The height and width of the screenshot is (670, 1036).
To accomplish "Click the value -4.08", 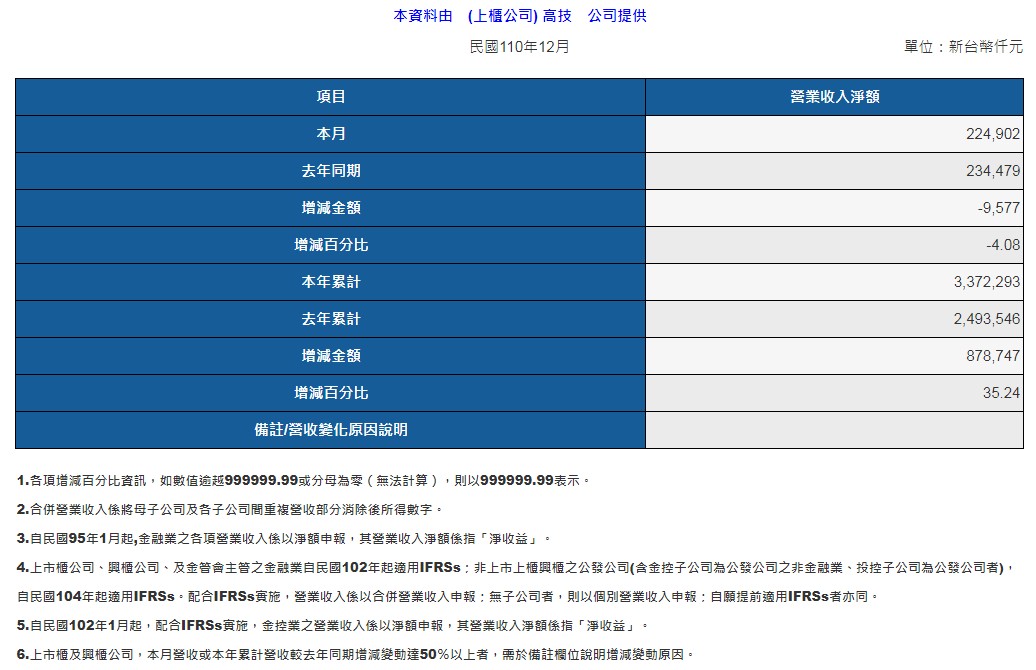I will 1003,245.
